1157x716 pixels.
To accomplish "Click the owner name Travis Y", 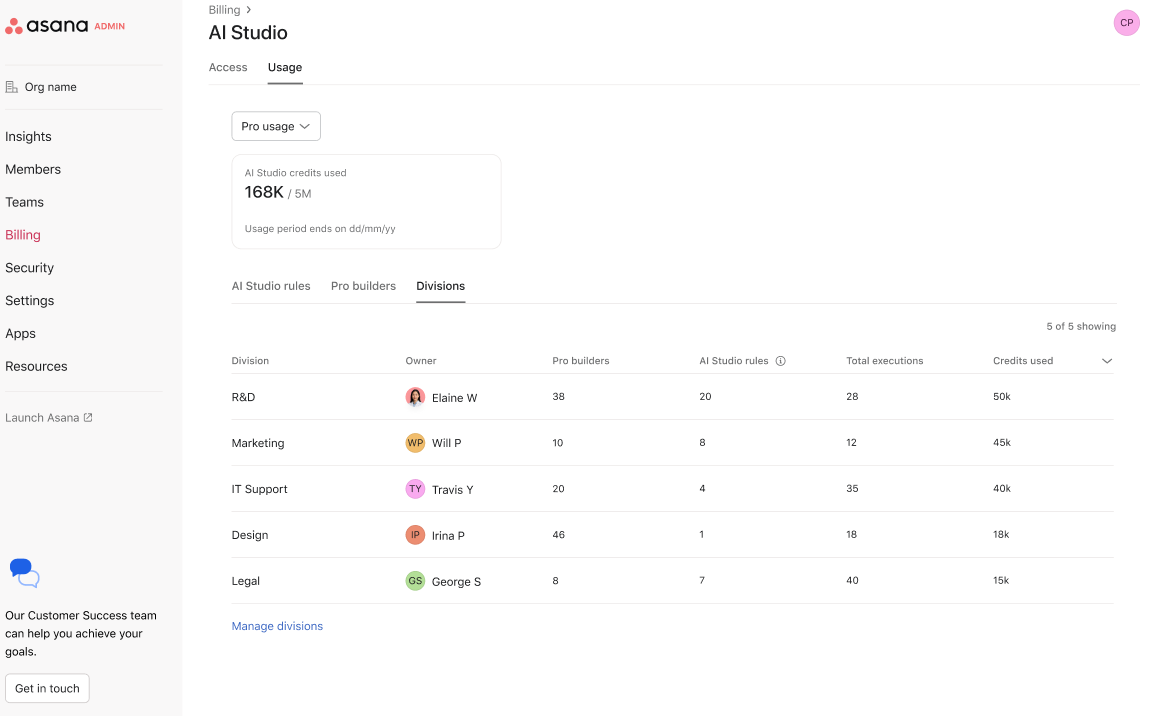I will click(452, 489).
